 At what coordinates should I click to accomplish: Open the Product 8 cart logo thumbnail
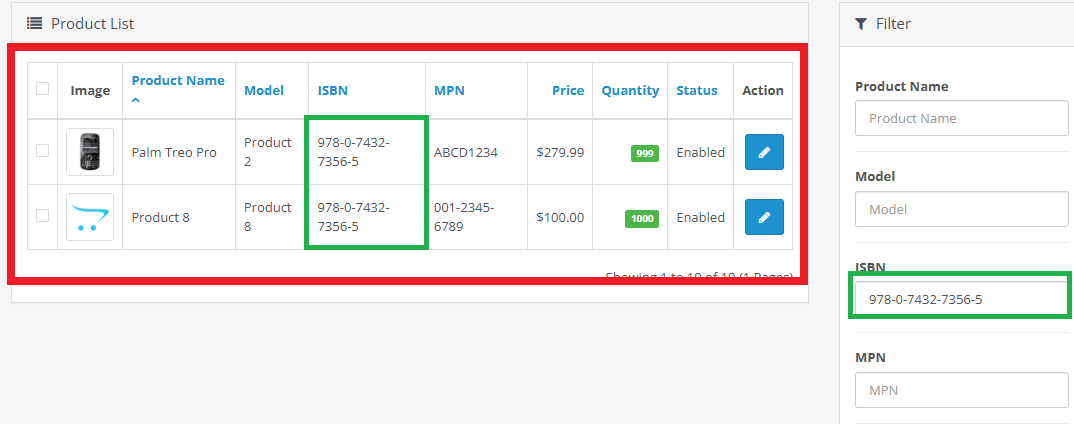[x=90, y=217]
